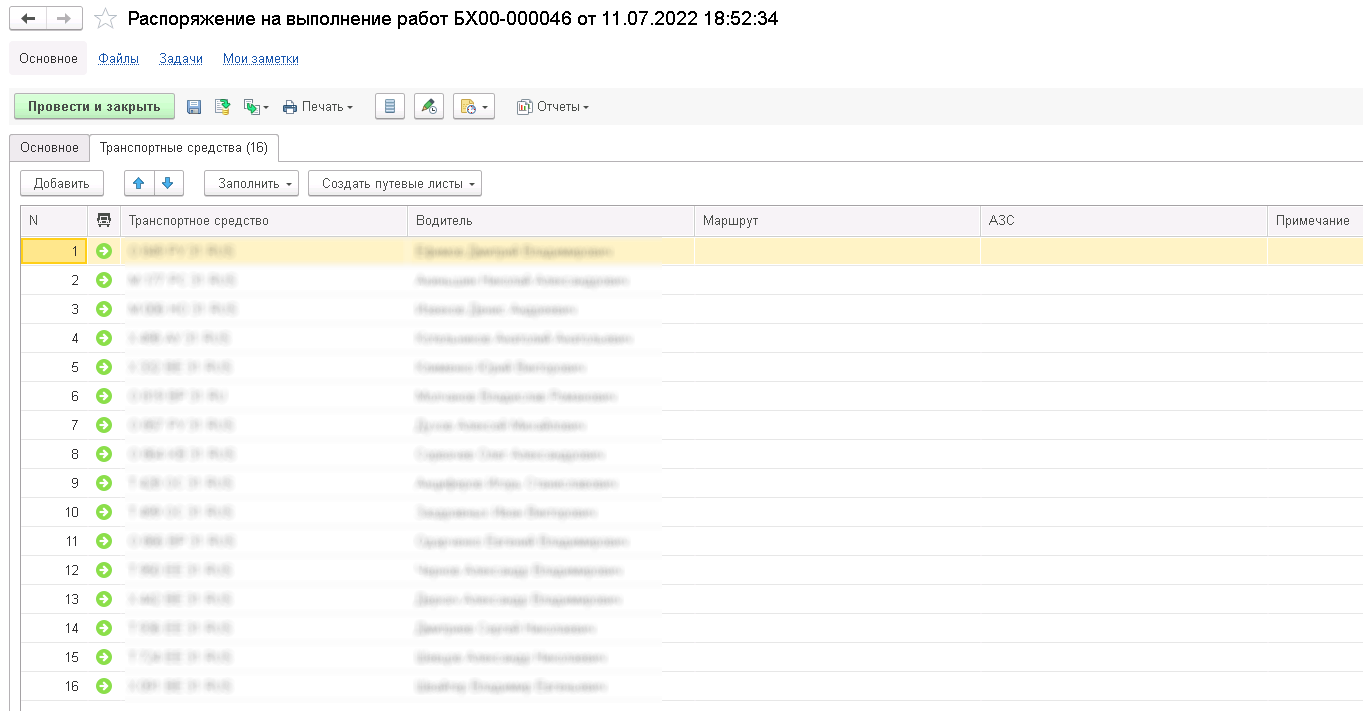Click the Добавить button
This screenshot has width=1363, height=711.
62,183
